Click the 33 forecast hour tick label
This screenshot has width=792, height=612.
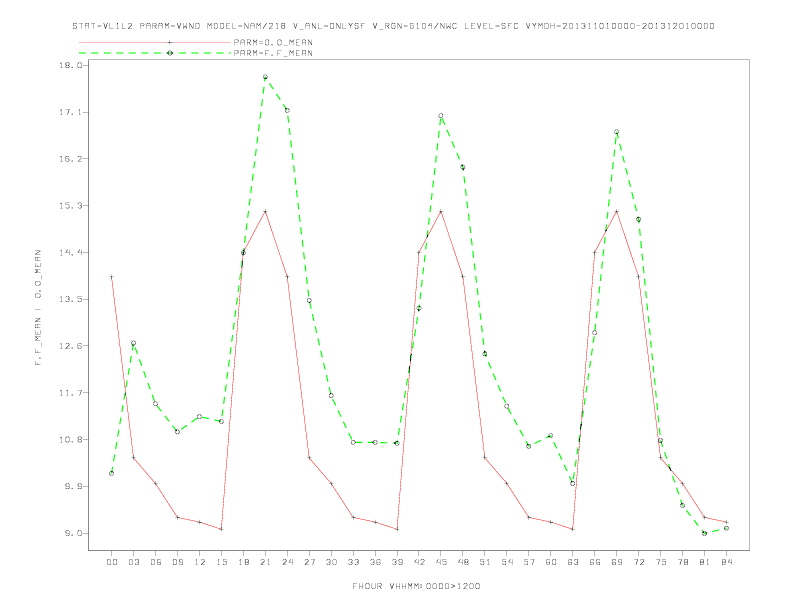click(x=353, y=562)
